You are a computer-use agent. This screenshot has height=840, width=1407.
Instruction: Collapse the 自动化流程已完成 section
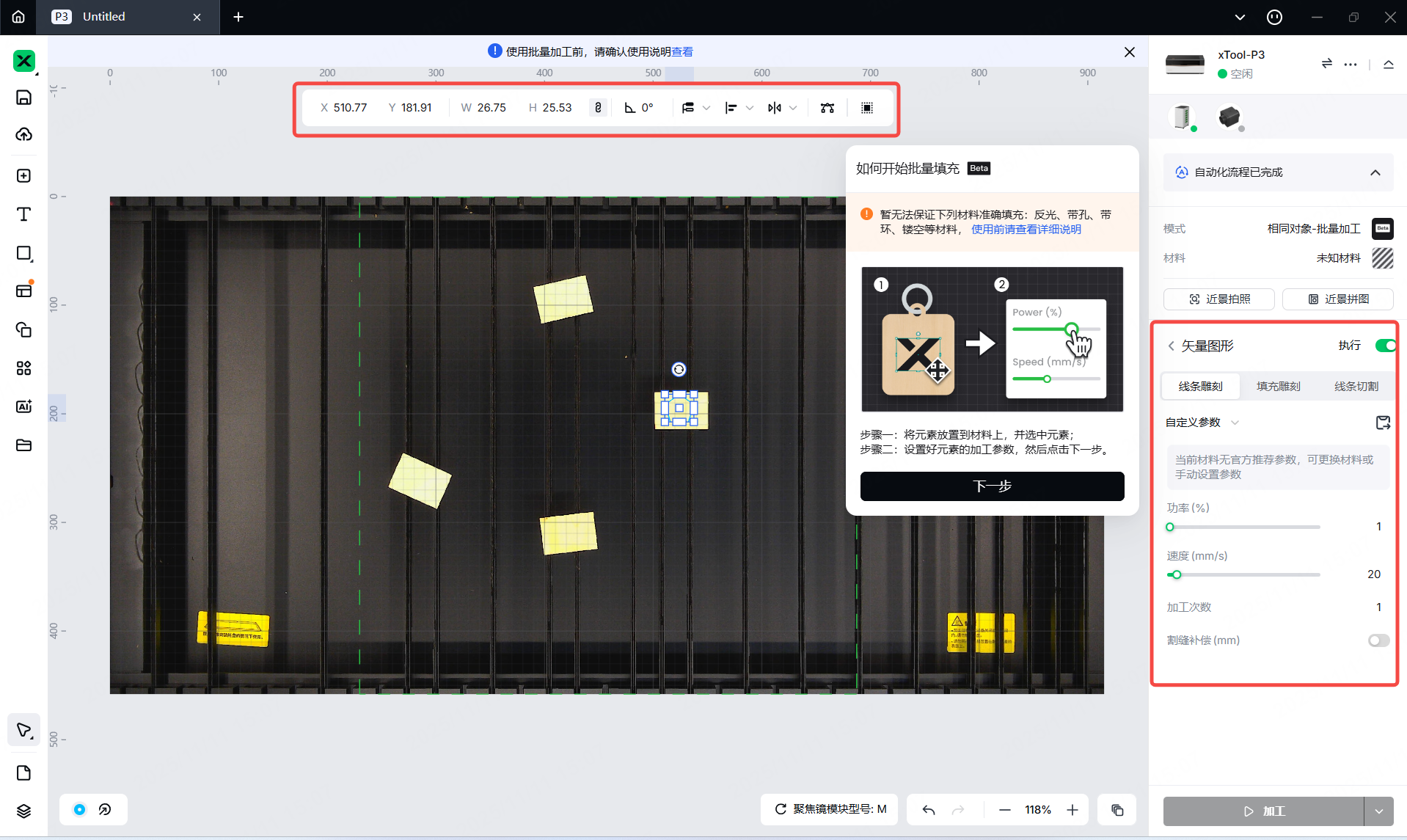click(x=1375, y=173)
